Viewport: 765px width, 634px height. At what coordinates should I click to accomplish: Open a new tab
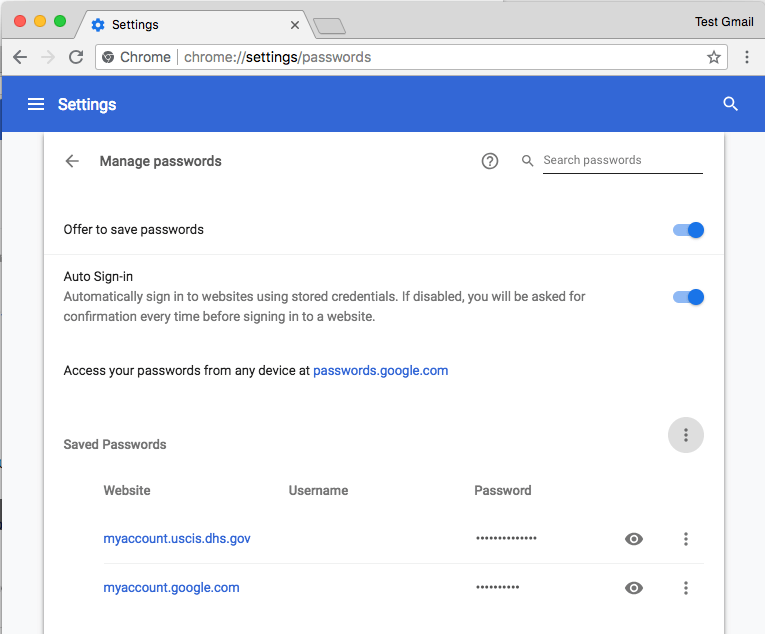pyautogui.click(x=329, y=26)
